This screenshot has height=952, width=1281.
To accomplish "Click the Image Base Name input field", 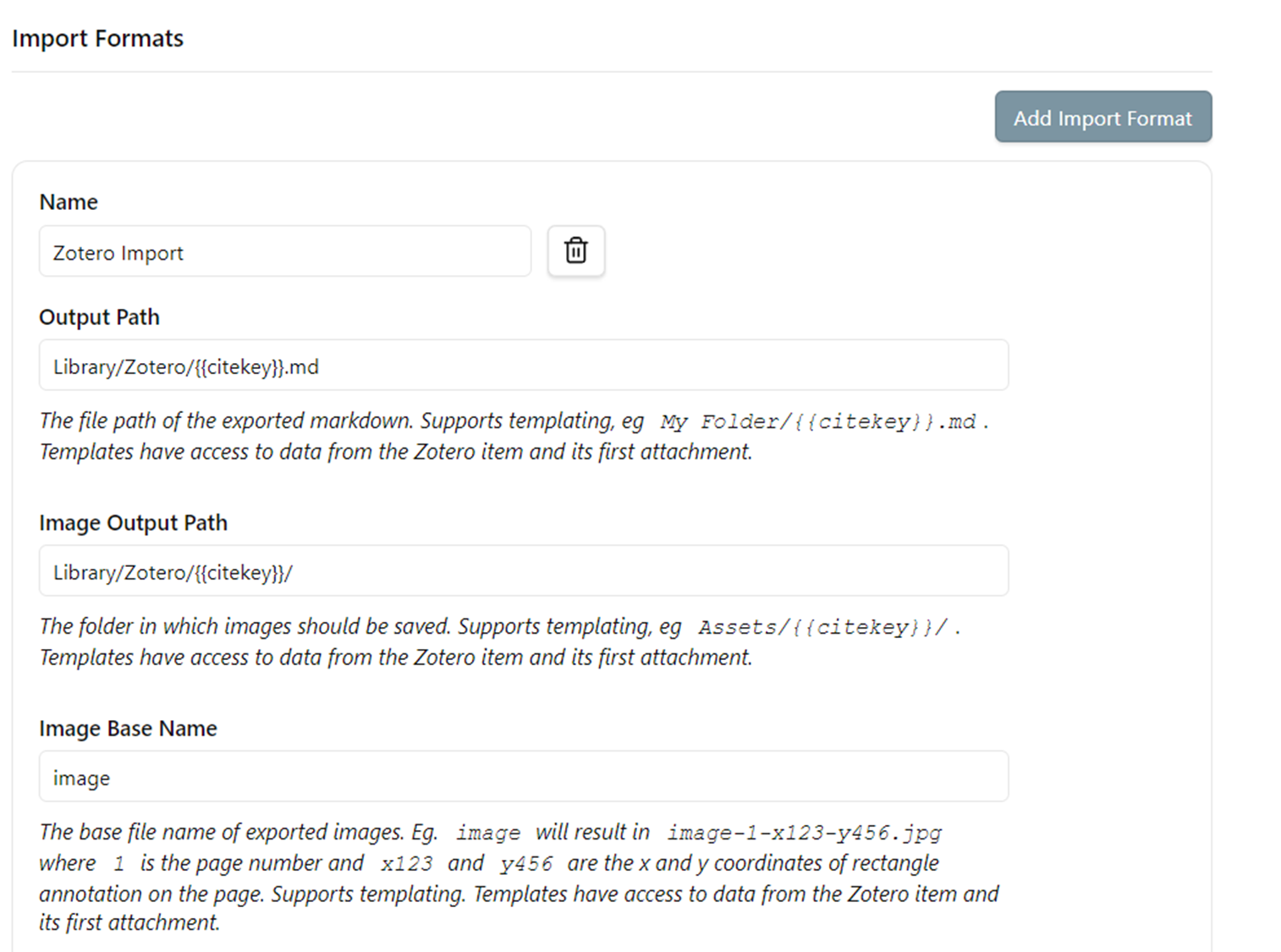I will click(x=523, y=777).
